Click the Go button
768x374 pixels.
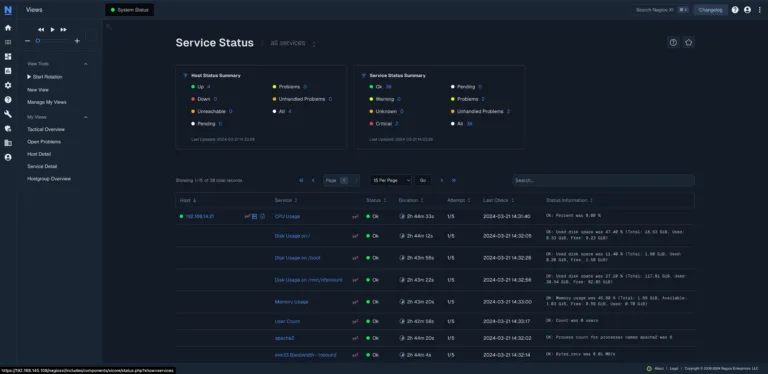pyautogui.click(x=423, y=181)
